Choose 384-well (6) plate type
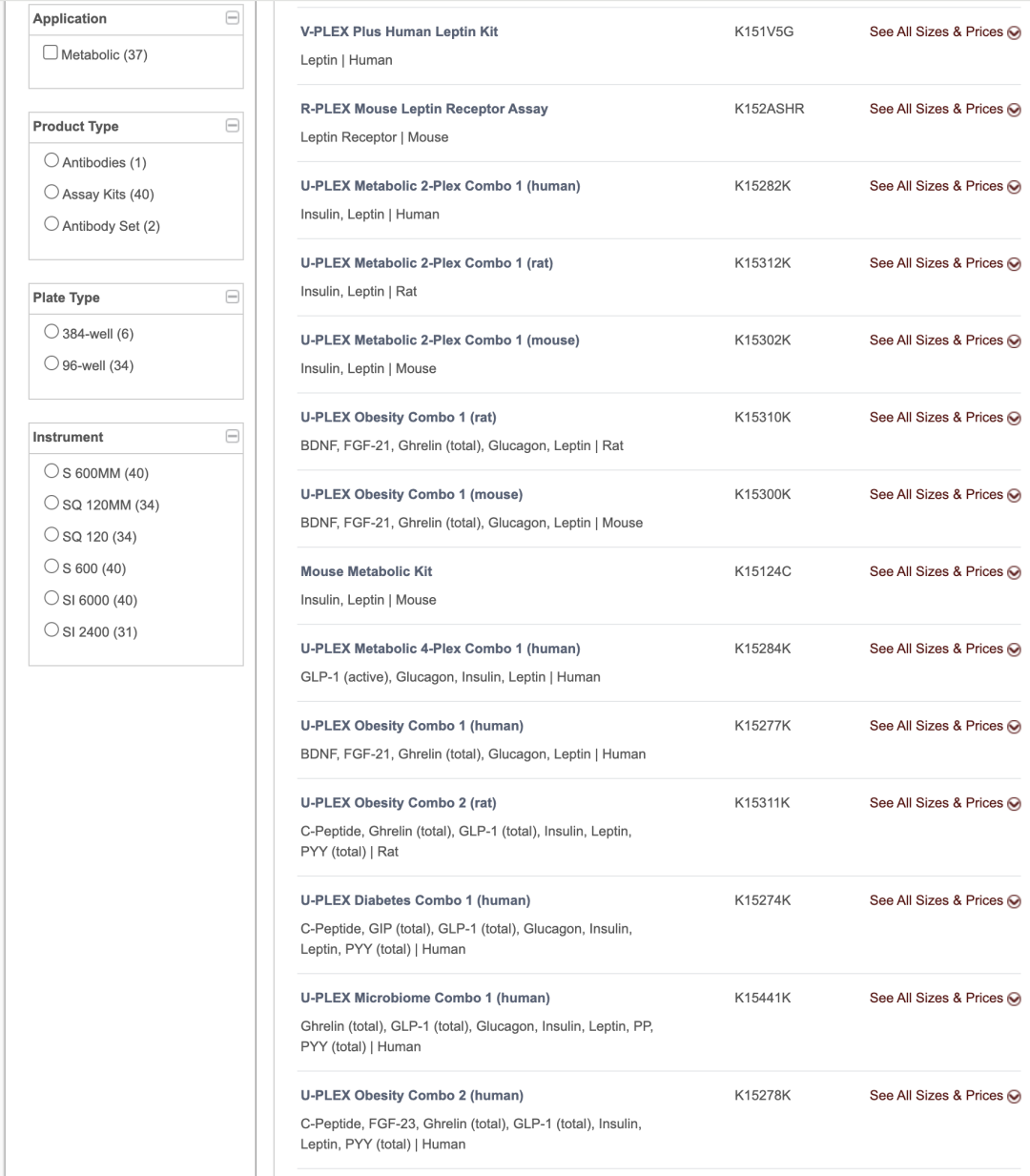Image resolution: width=1030 pixels, height=1176 pixels. click(51, 331)
